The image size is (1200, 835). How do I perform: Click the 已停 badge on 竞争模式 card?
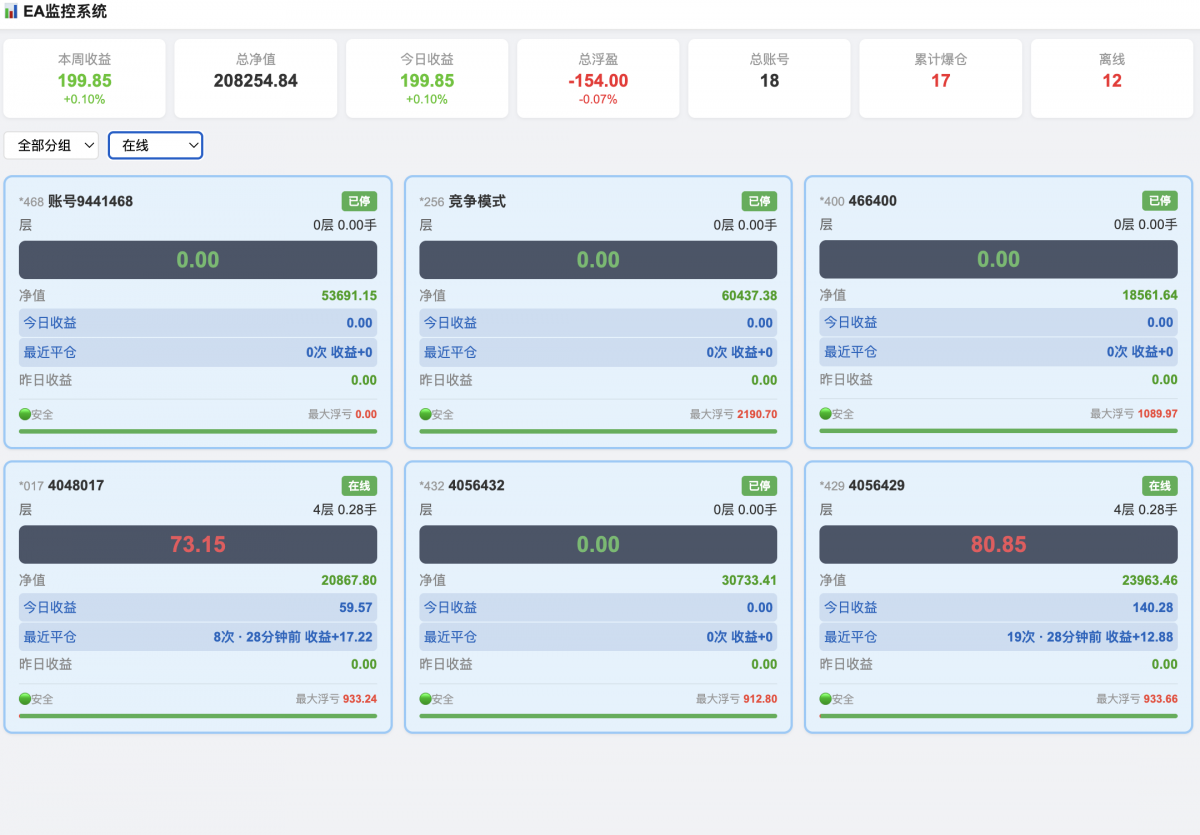pyautogui.click(x=759, y=201)
